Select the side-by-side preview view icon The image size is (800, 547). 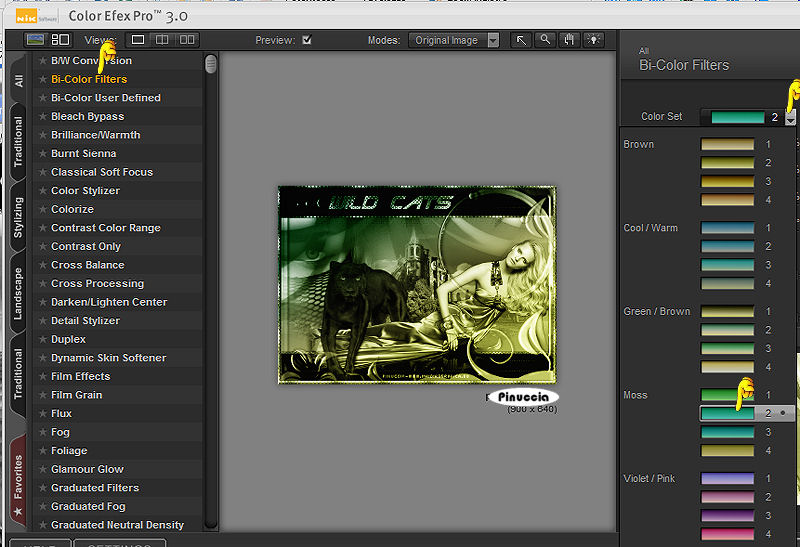tap(187, 40)
